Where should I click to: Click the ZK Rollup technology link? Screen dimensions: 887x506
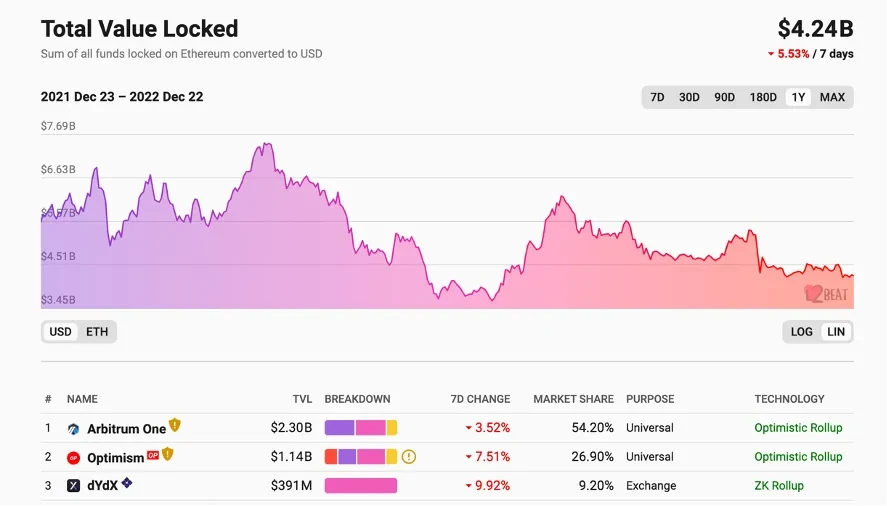click(x=779, y=486)
